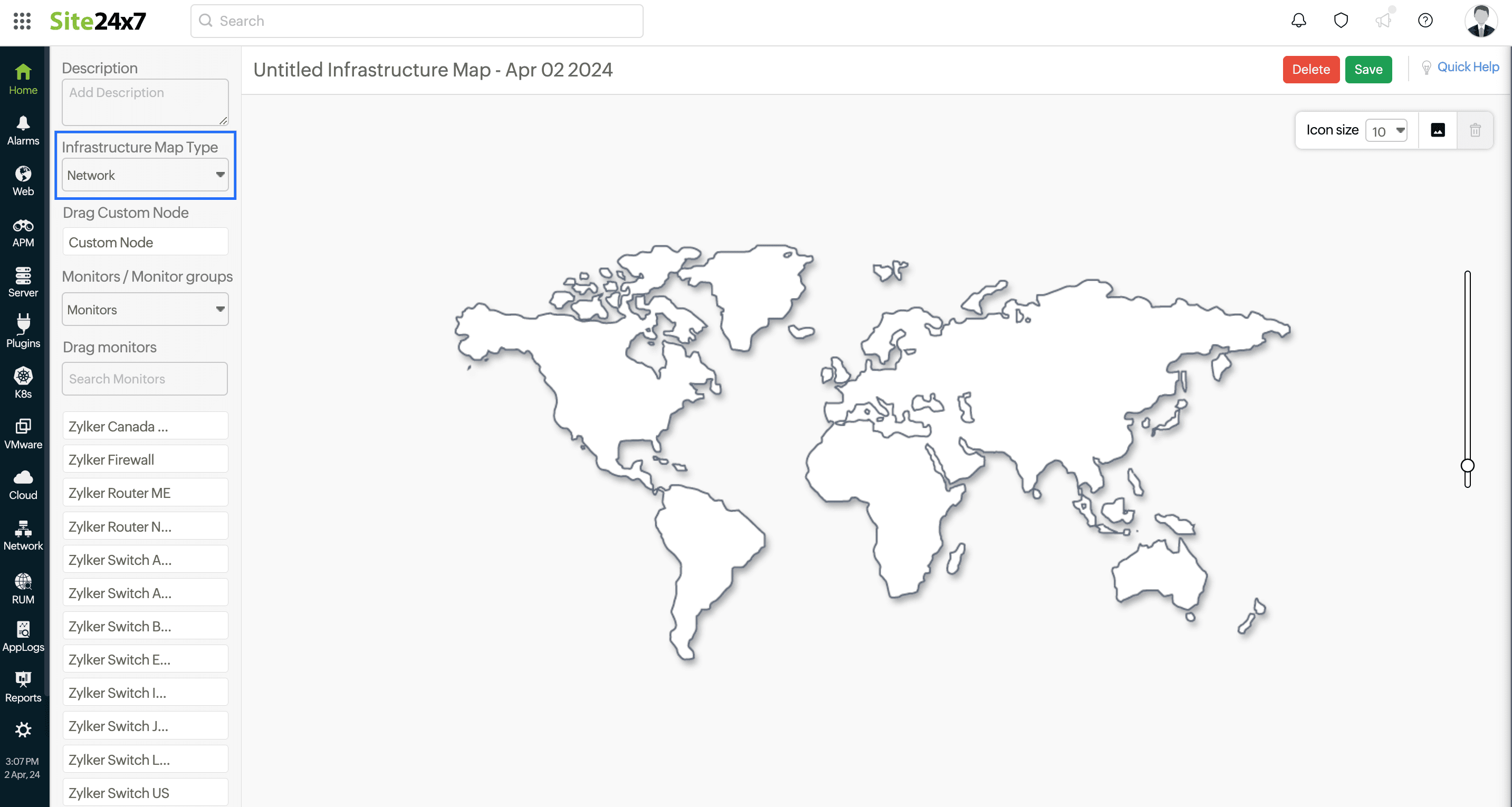Click Server section in sidebar menu
Image resolution: width=1512 pixels, height=807 pixels.
pos(24,282)
